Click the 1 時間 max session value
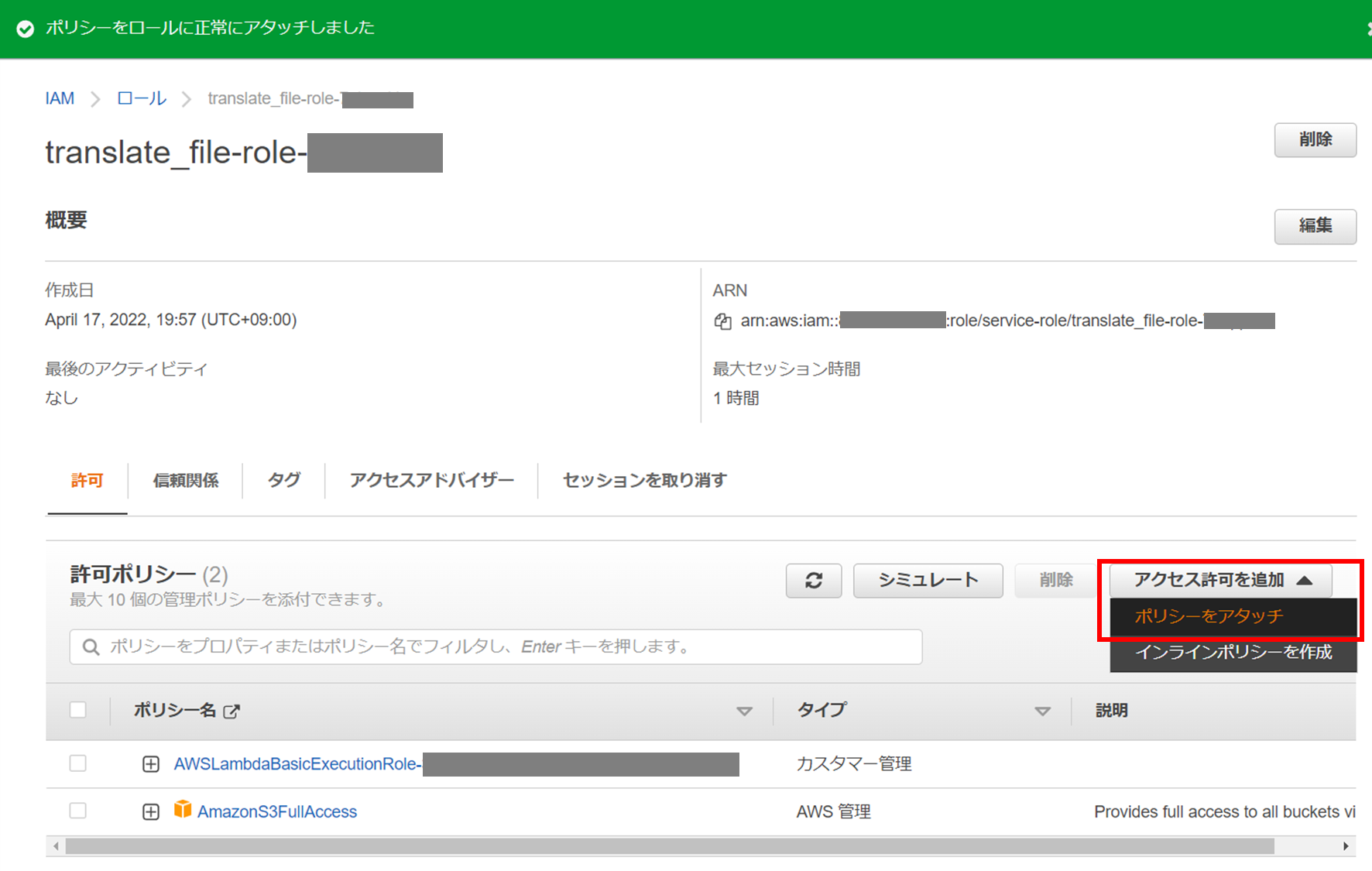The image size is (1372, 871). 736,398
